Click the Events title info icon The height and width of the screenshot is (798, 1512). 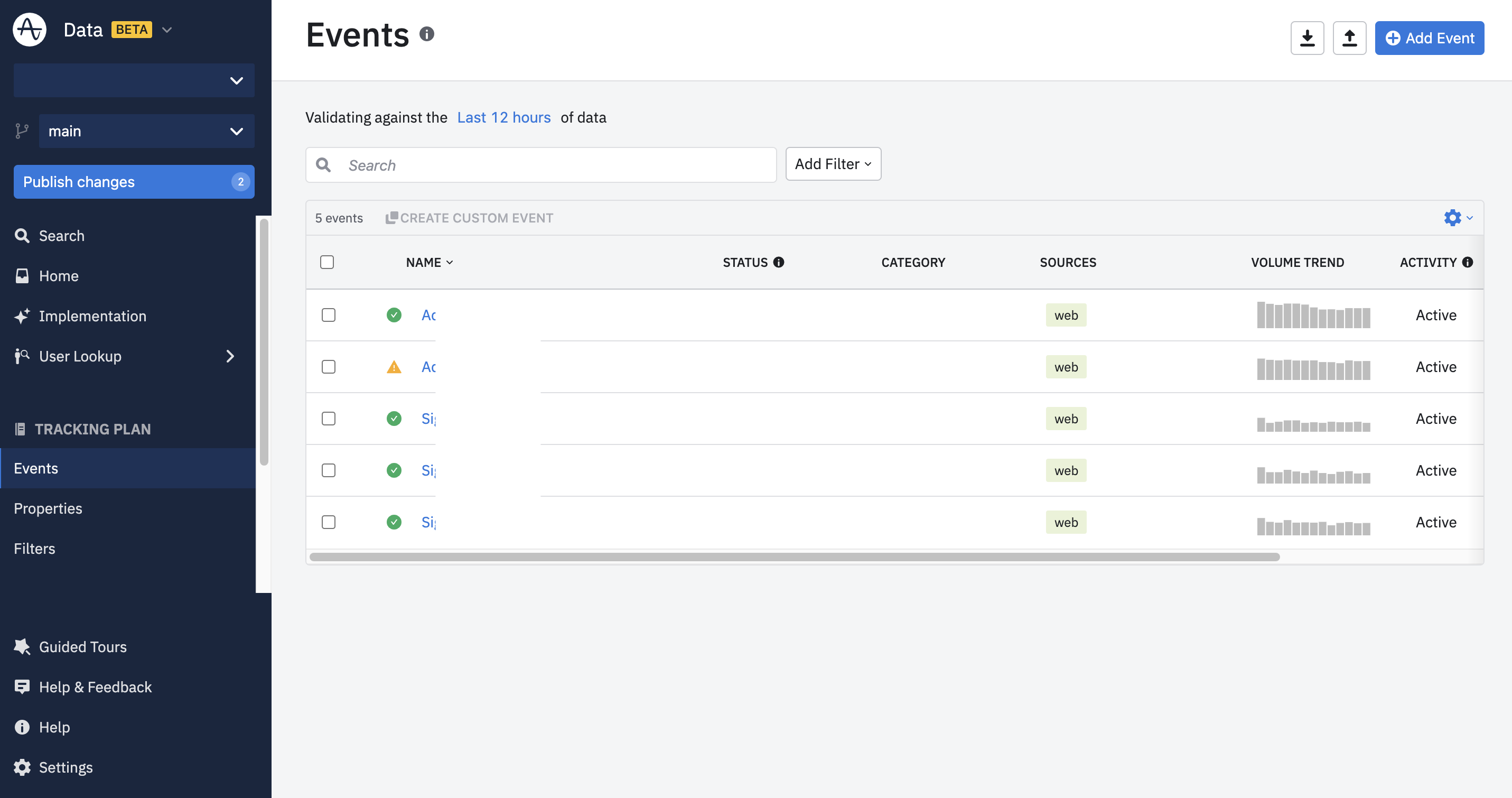tap(427, 34)
